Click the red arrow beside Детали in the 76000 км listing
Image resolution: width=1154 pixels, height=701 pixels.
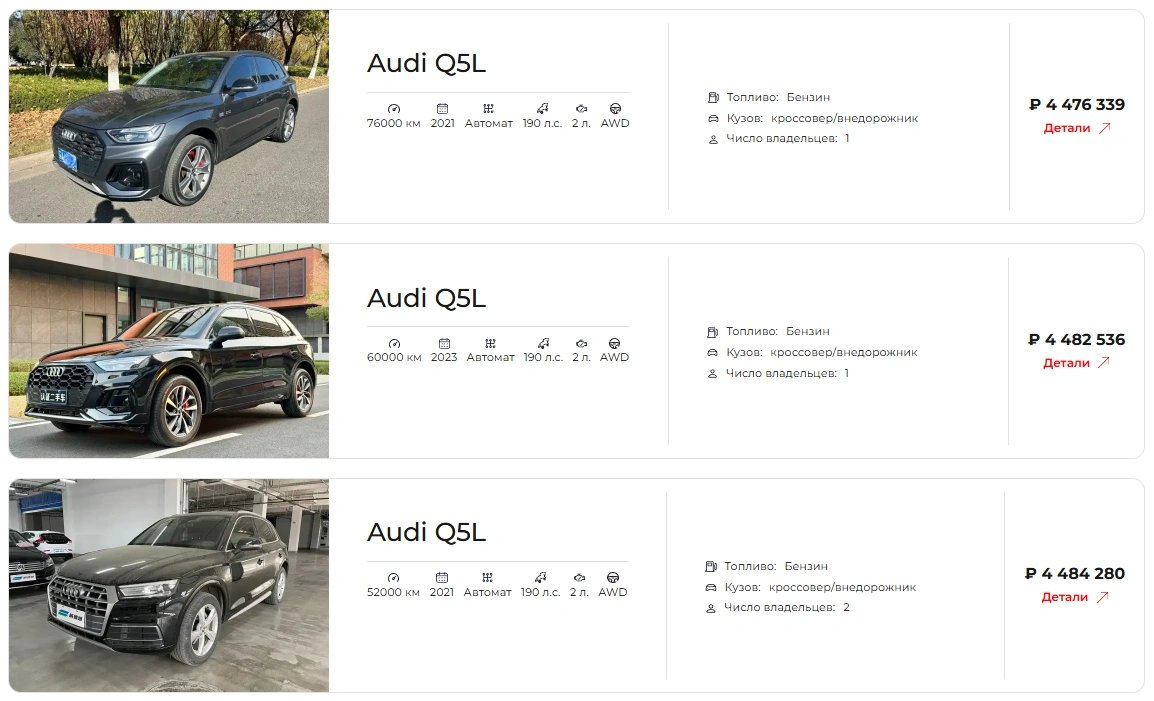pos(1104,128)
